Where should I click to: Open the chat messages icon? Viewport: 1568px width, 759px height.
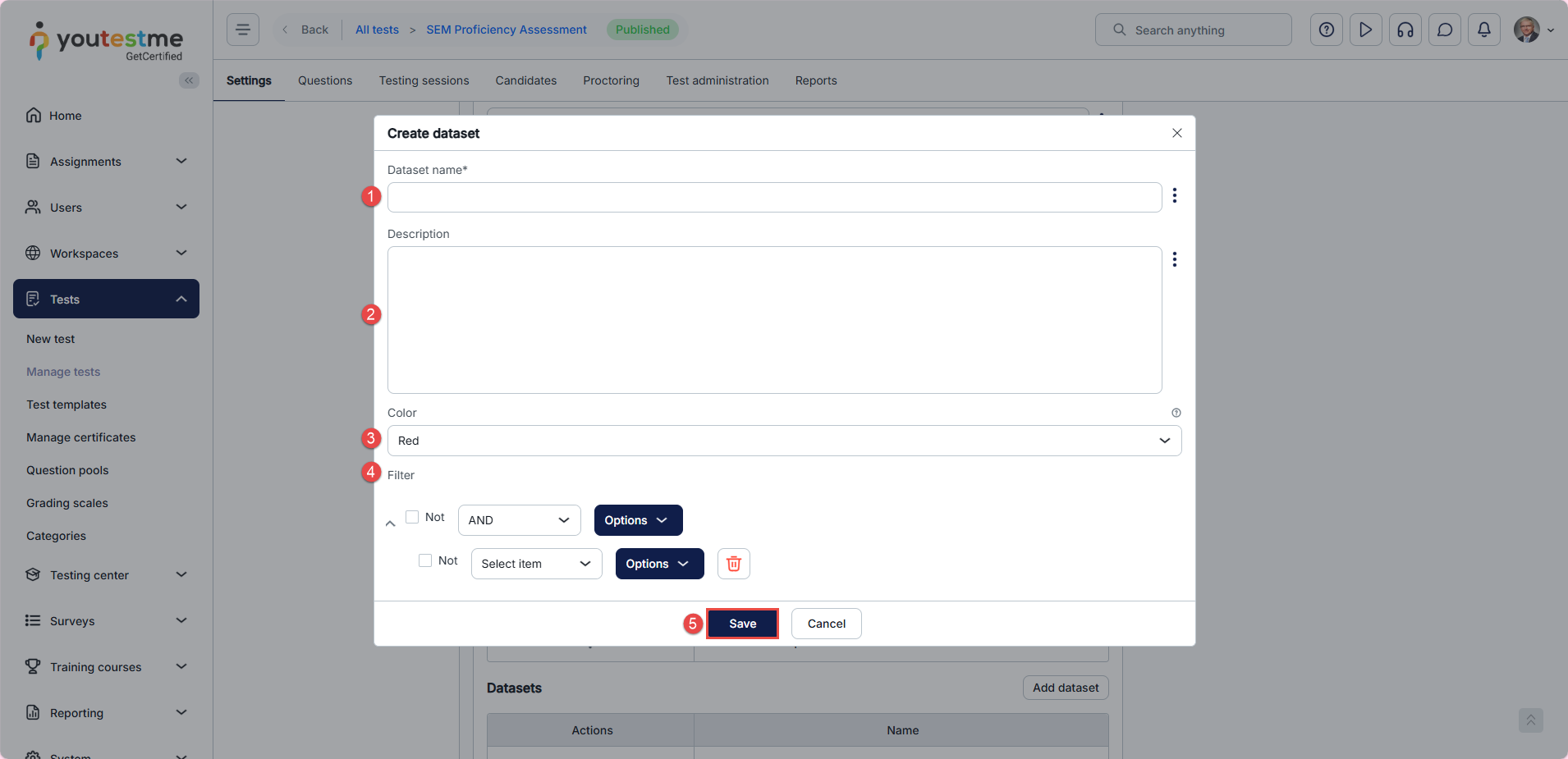point(1444,30)
